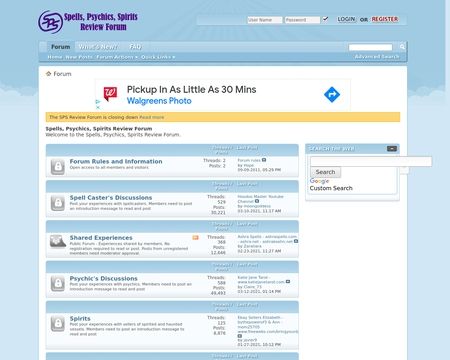Click the Google Custom Search button
The width and height of the screenshot is (450, 360).
coord(325,172)
